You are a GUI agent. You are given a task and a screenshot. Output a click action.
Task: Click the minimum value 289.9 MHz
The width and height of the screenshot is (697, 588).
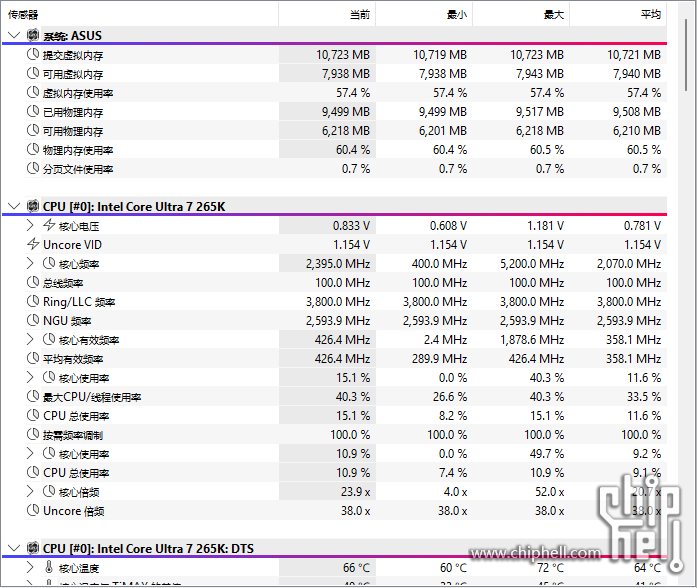point(439,359)
